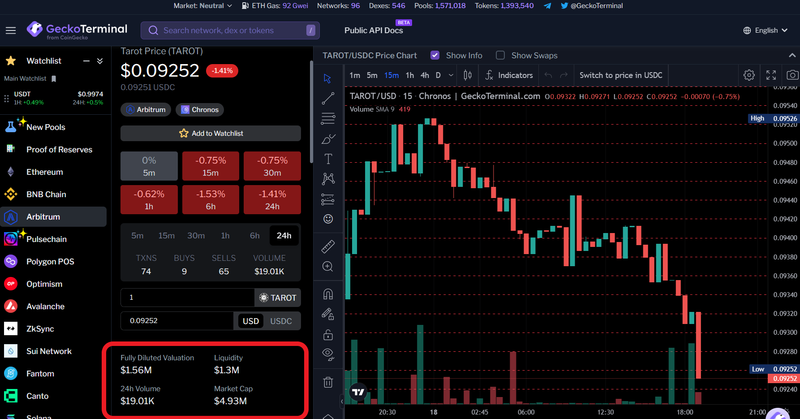This screenshot has height=419, width=800.
Task: Switch the chart to fullscreen mode
Action: click(771, 75)
